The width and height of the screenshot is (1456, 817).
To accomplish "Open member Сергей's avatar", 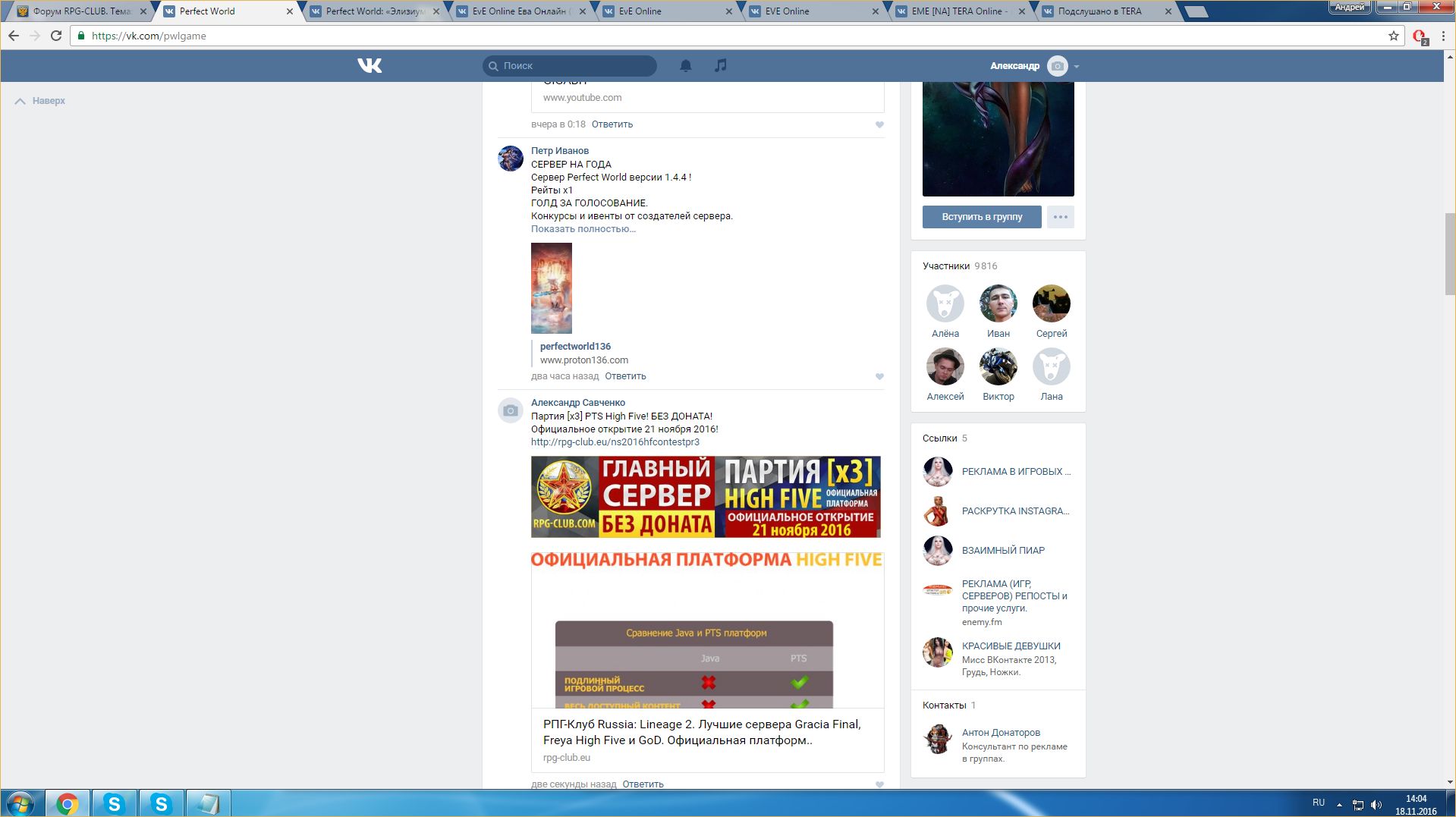I will (x=1052, y=303).
